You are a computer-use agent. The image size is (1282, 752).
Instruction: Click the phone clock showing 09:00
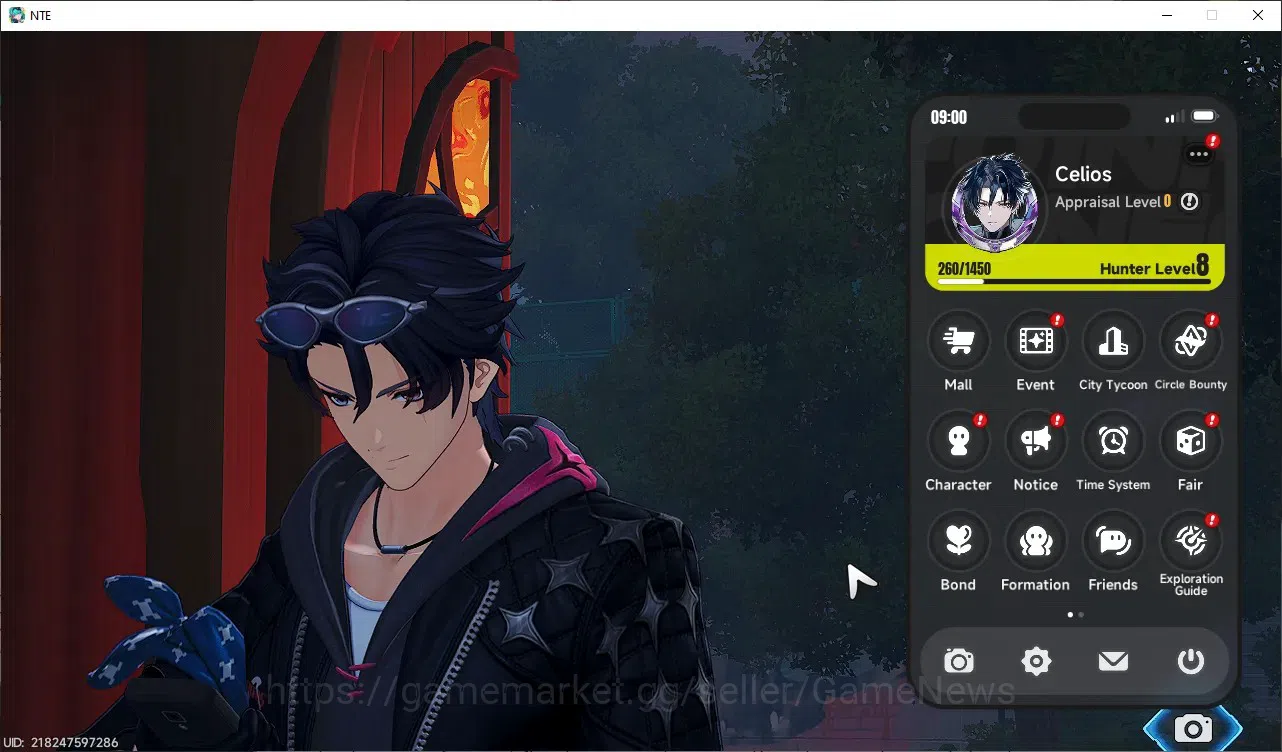[x=948, y=117]
